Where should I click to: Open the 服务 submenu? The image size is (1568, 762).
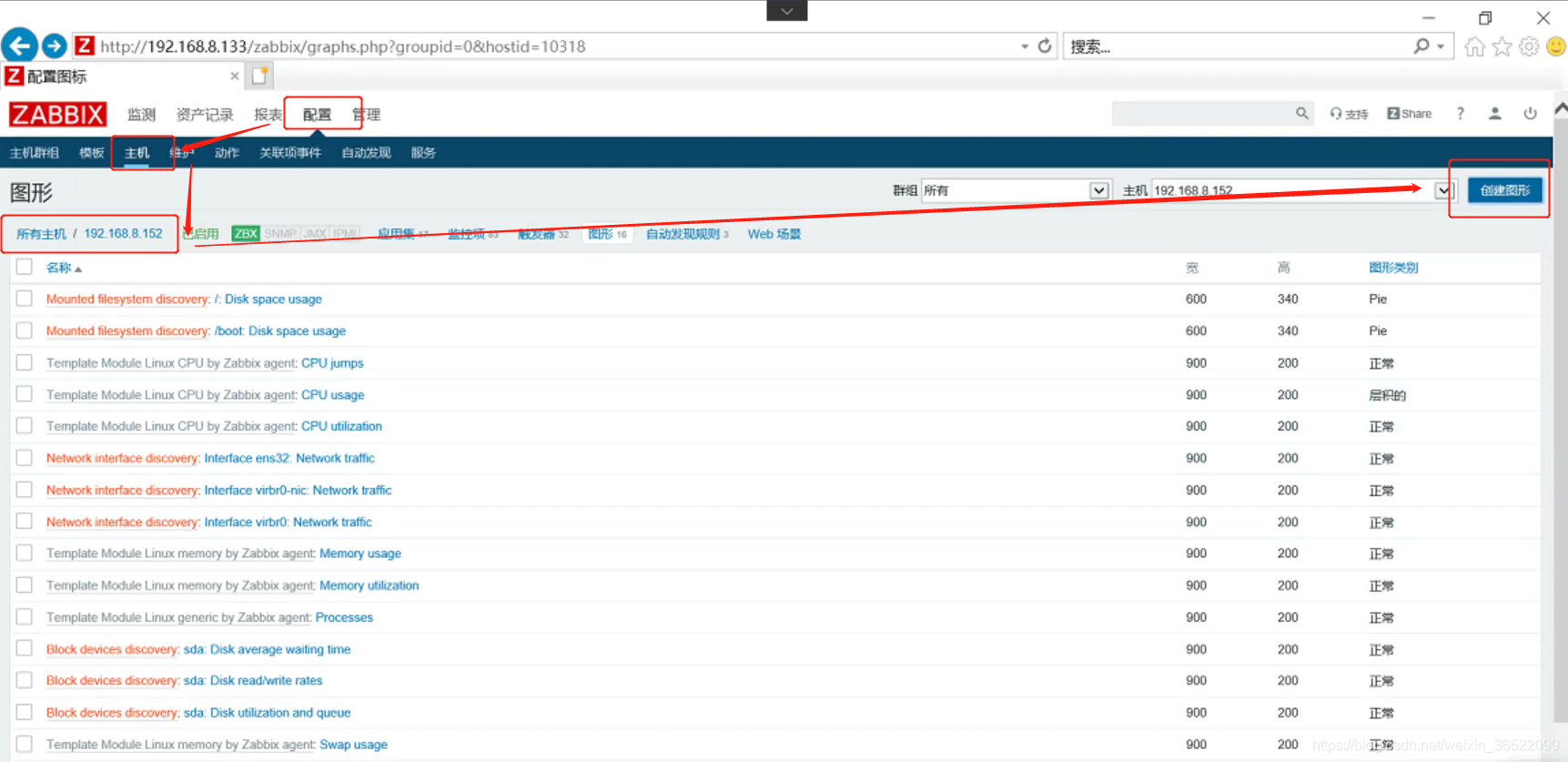pos(423,153)
